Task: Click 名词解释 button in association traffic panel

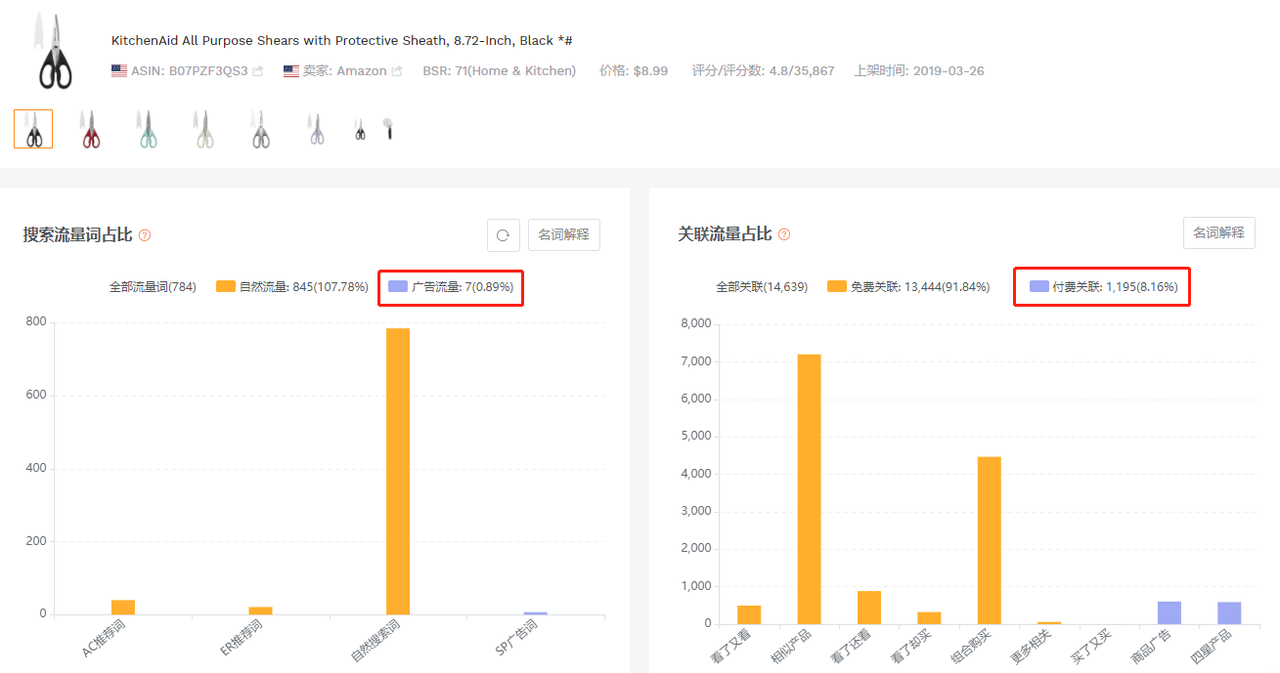Action: (1219, 233)
